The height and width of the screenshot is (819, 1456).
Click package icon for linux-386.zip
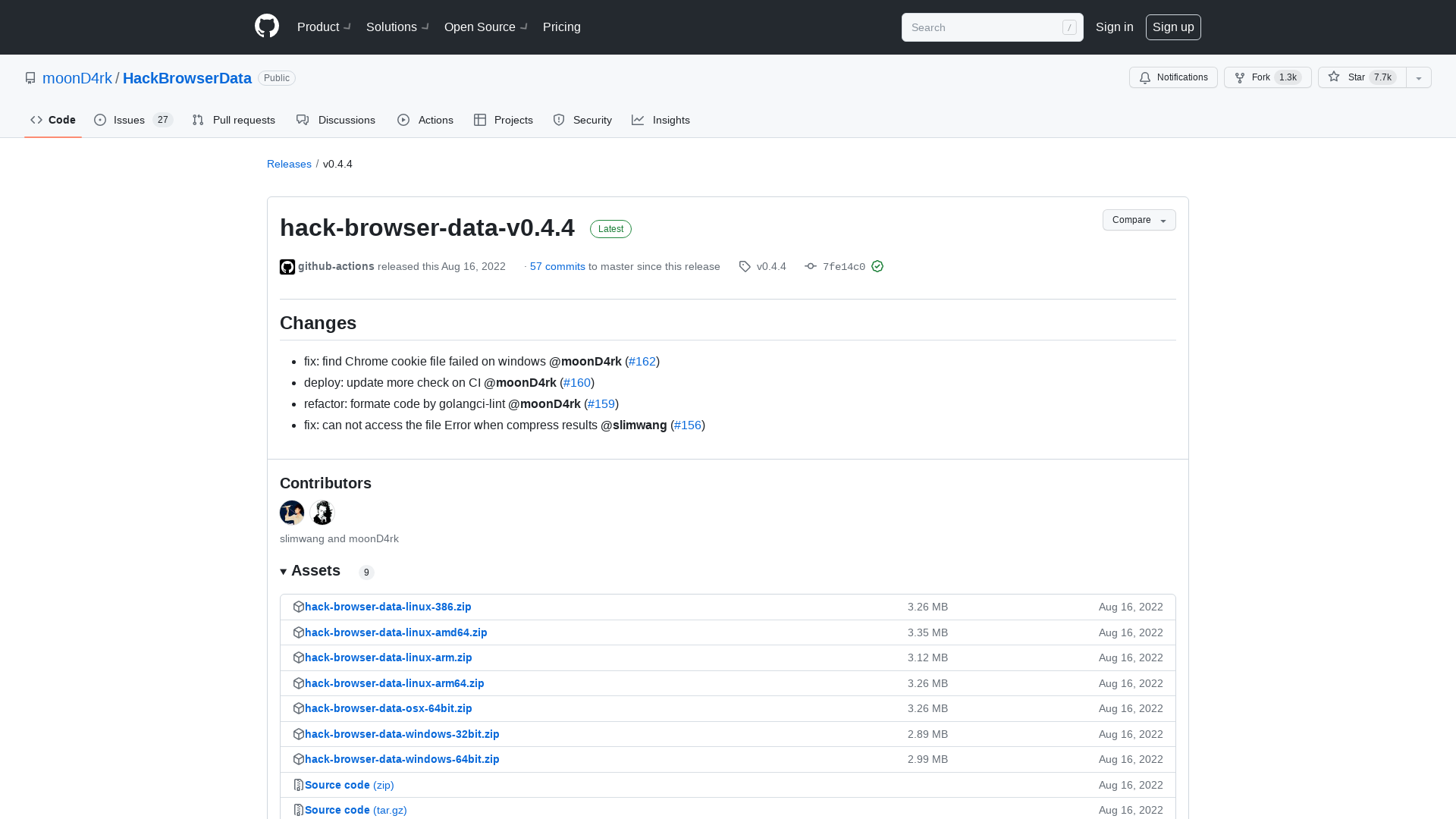pos(299,607)
